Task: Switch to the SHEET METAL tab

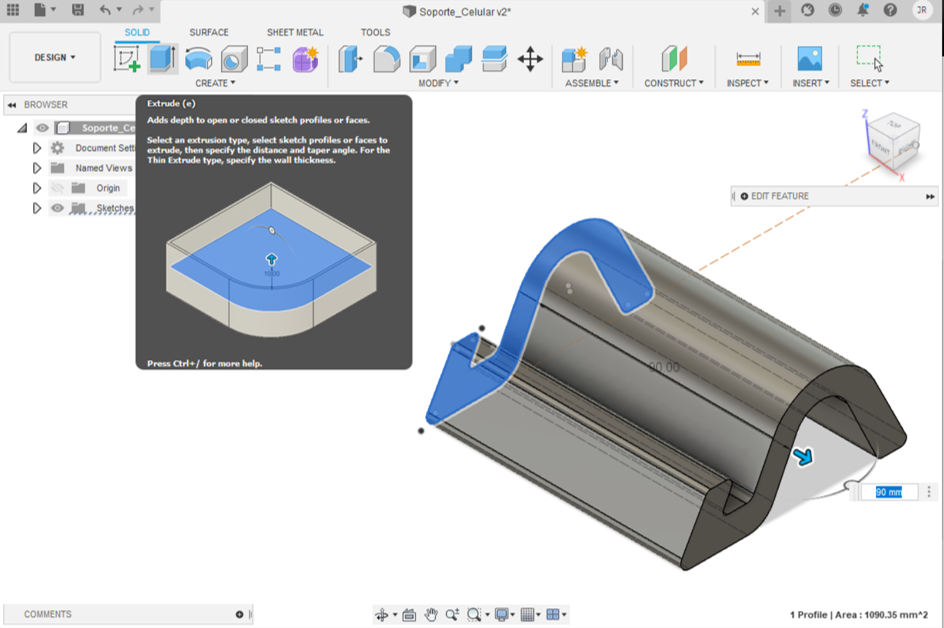Action: point(295,33)
